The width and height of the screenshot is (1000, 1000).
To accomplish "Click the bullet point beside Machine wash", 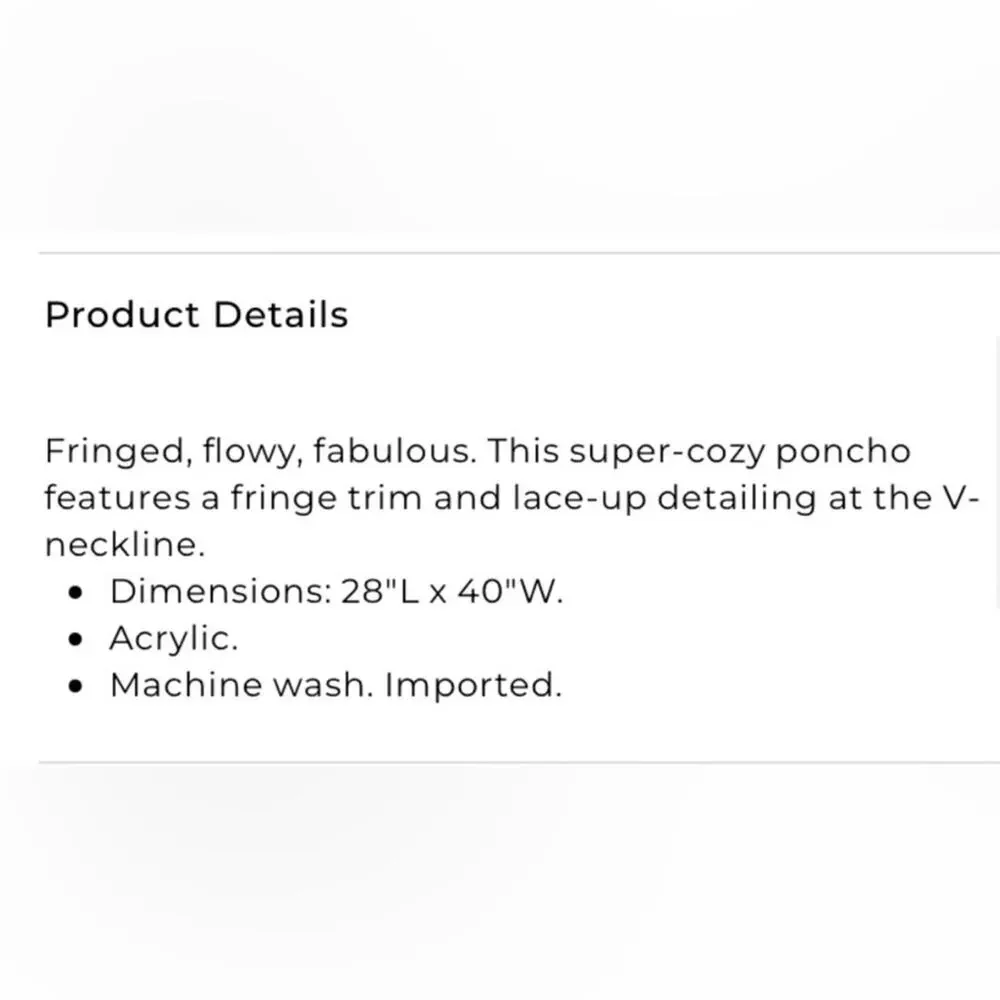I will [x=75, y=686].
